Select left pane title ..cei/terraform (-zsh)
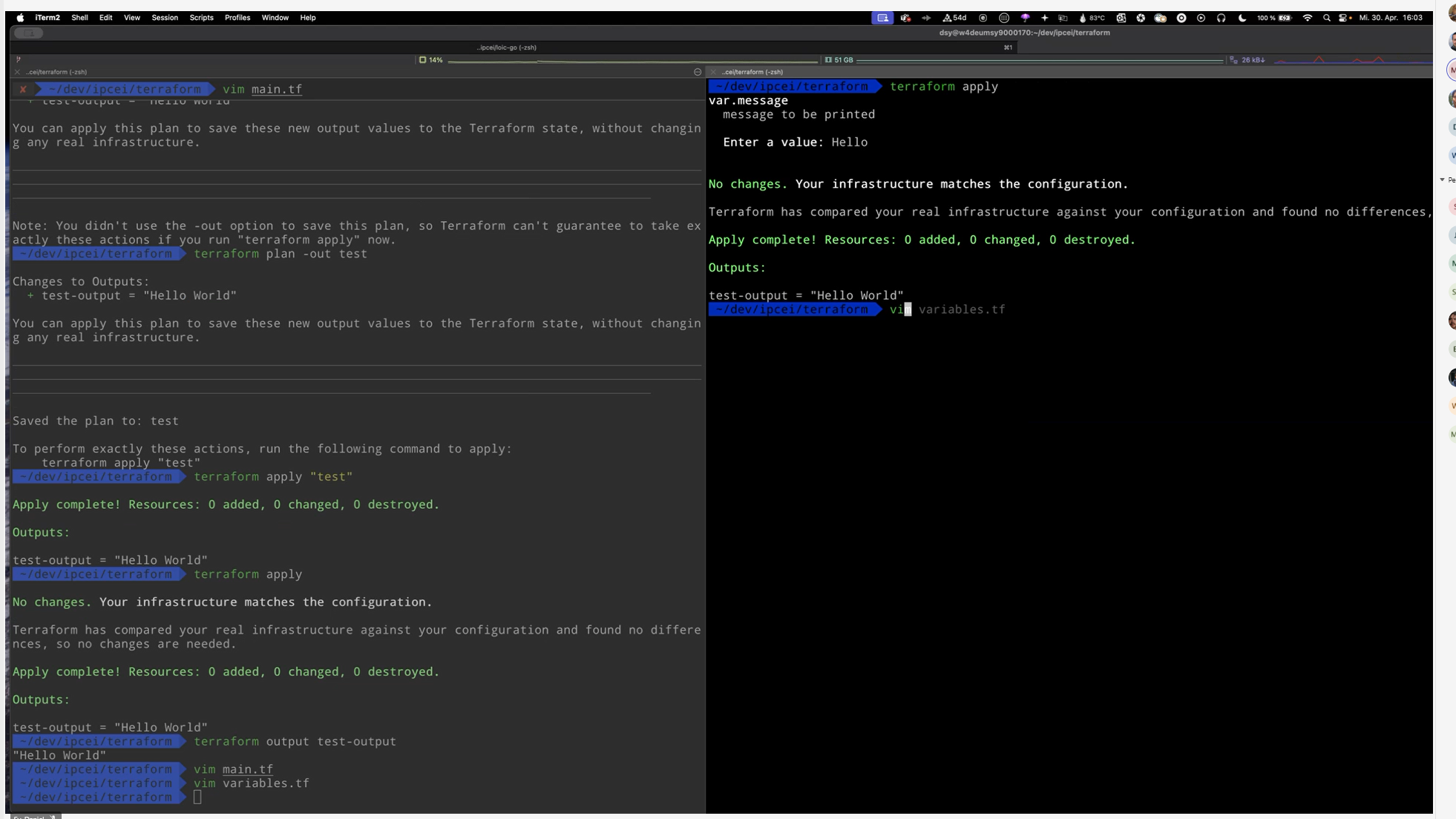Viewport: 1456px width, 819px height. tap(56, 72)
